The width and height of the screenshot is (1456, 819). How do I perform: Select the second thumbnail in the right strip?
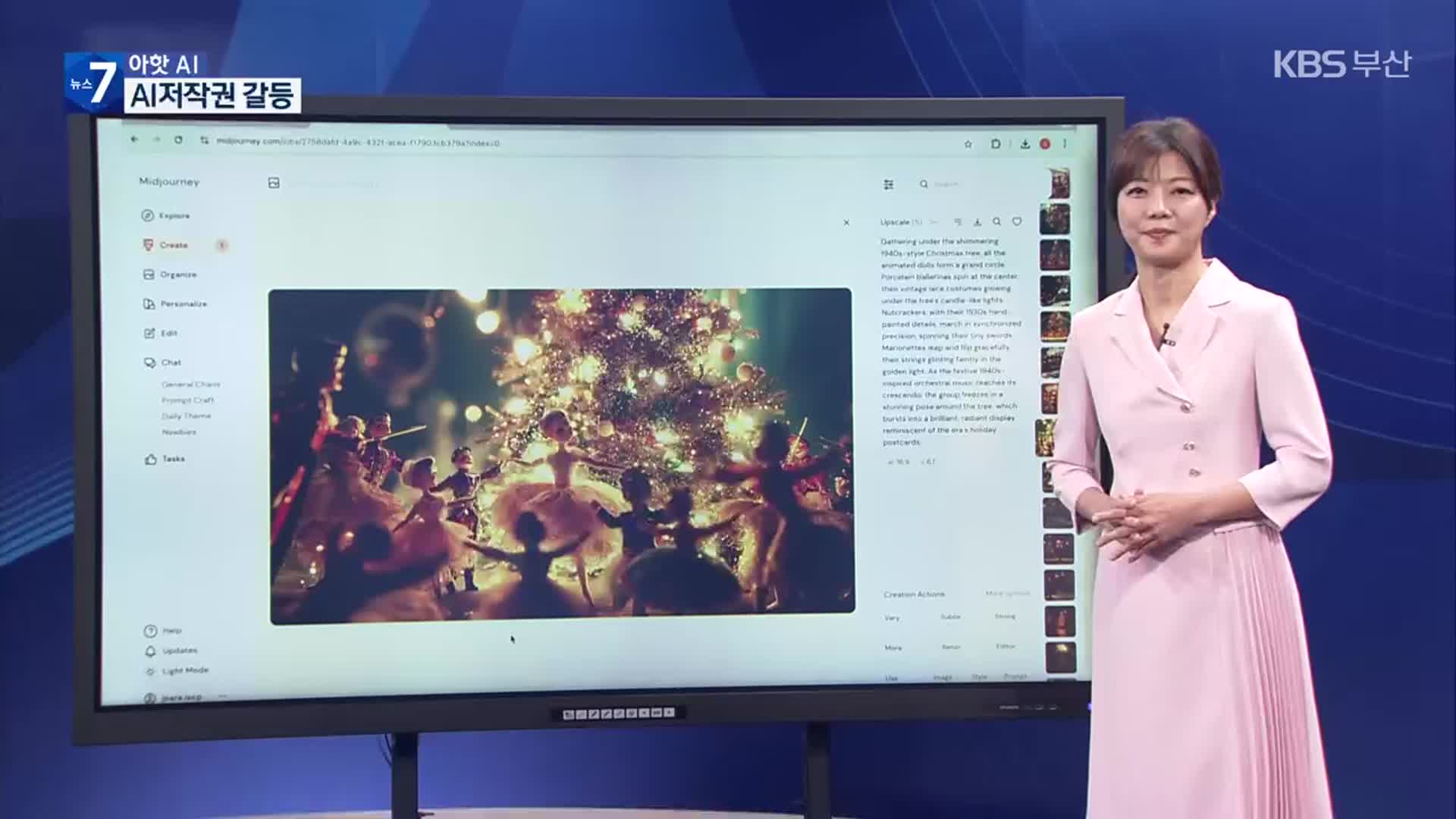[x=1054, y=218]
